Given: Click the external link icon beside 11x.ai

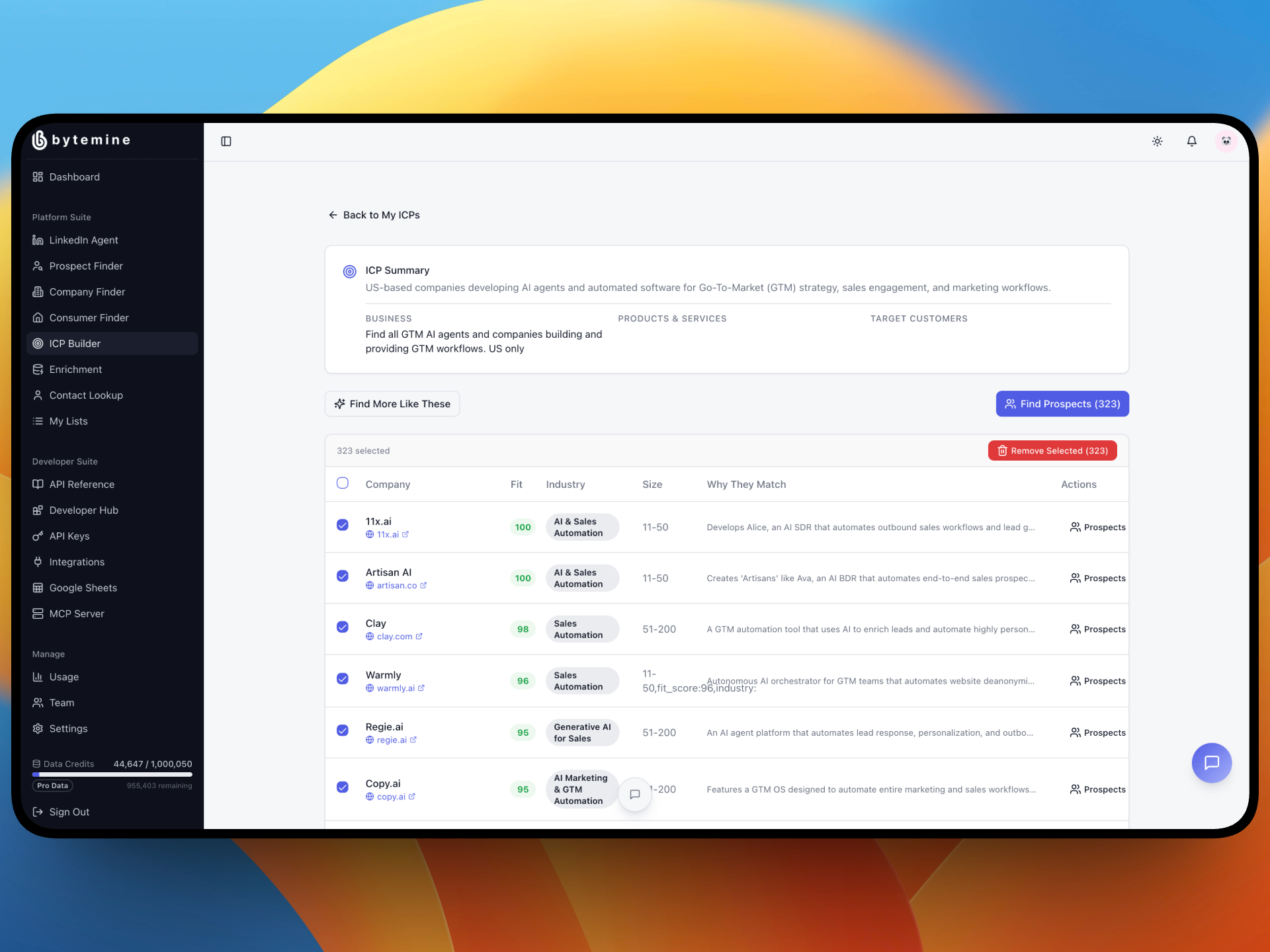Looking at the screenshot, I should pyautogui.click(x=405, y=534).
